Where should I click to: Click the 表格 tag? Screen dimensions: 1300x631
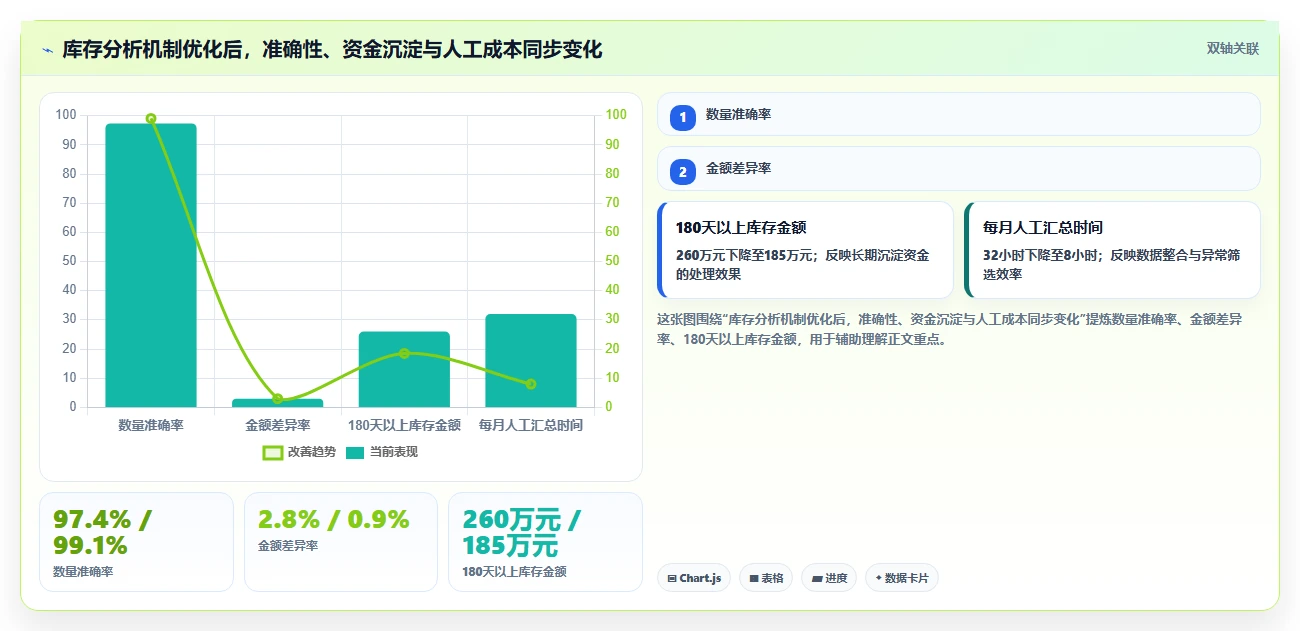coord(766,578)
